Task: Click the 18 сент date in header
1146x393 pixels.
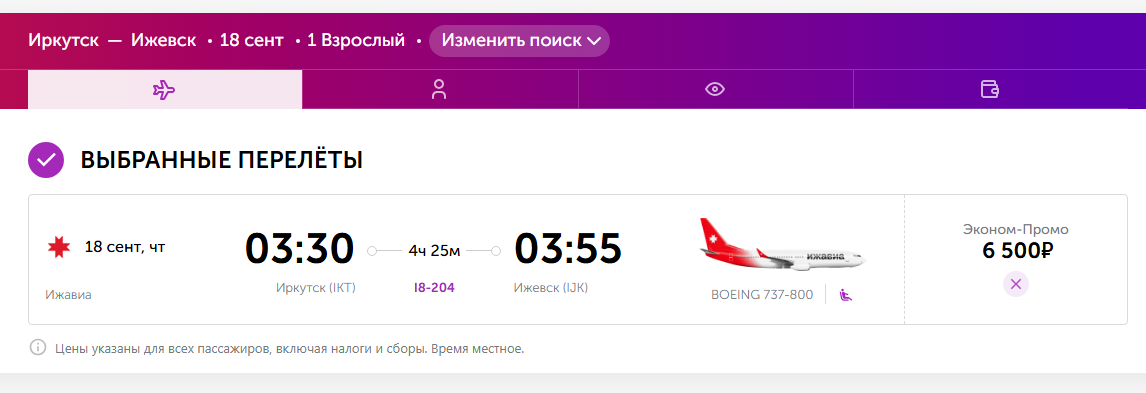Action: point(251,40)
